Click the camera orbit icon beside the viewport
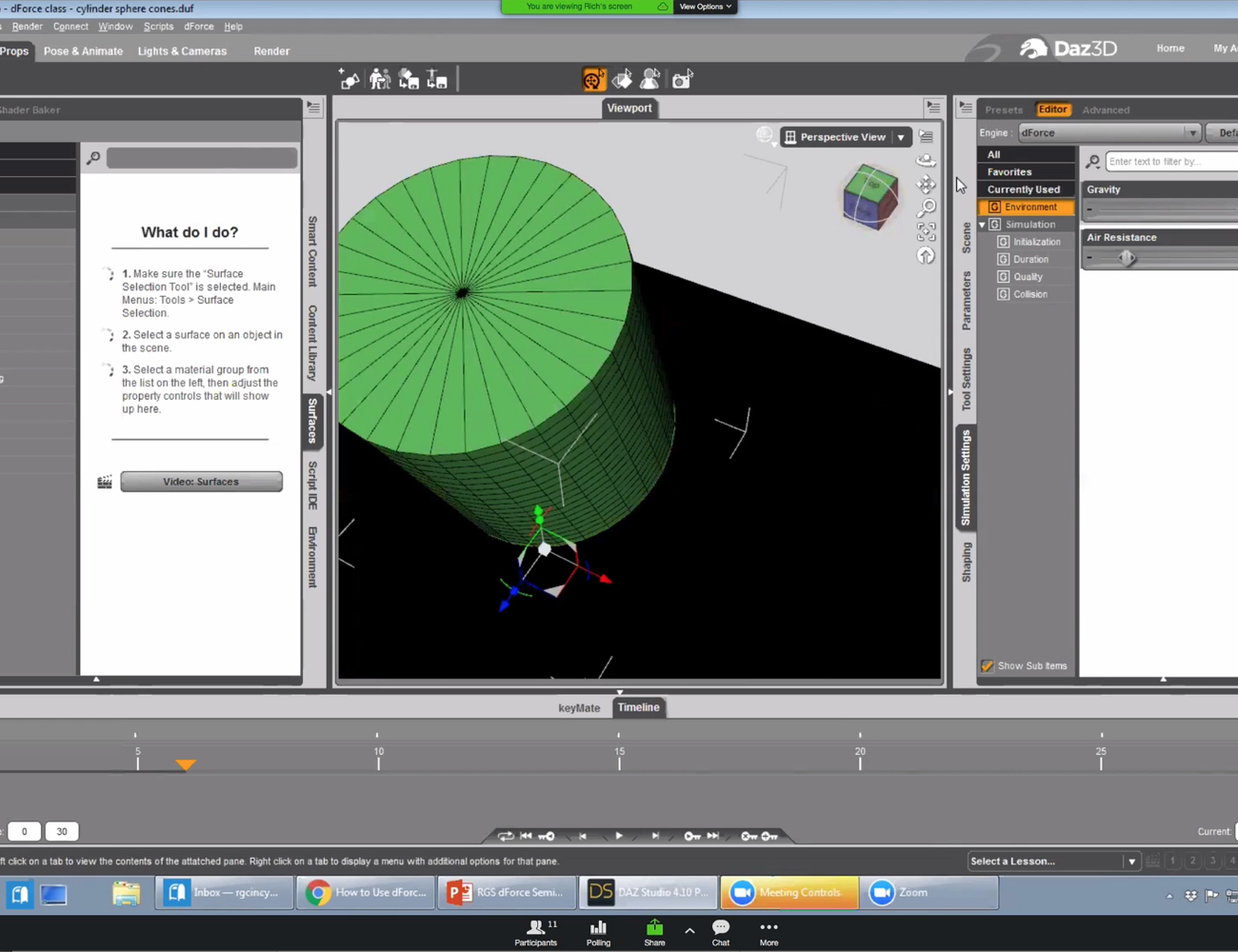 [x=926, y=160]
